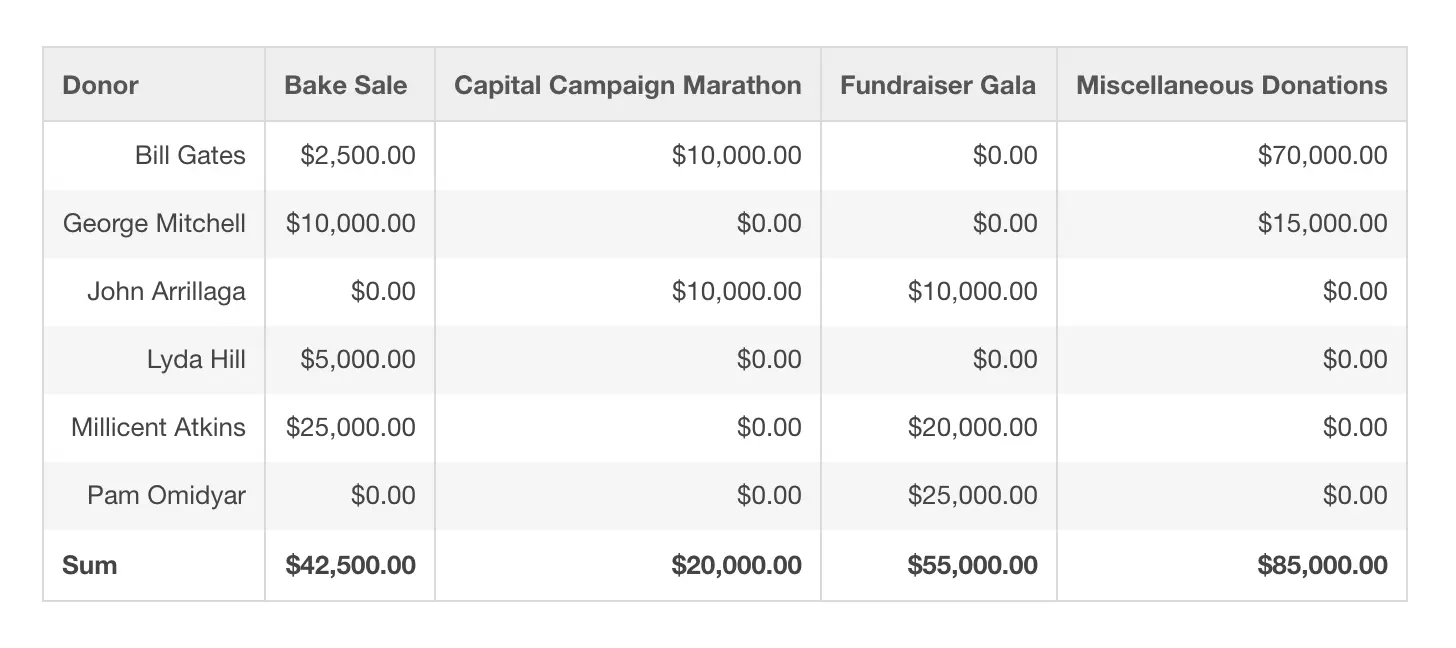Select the George Mitchell row label
Viewport: 1456px width, 648px height.
(154, 223)
